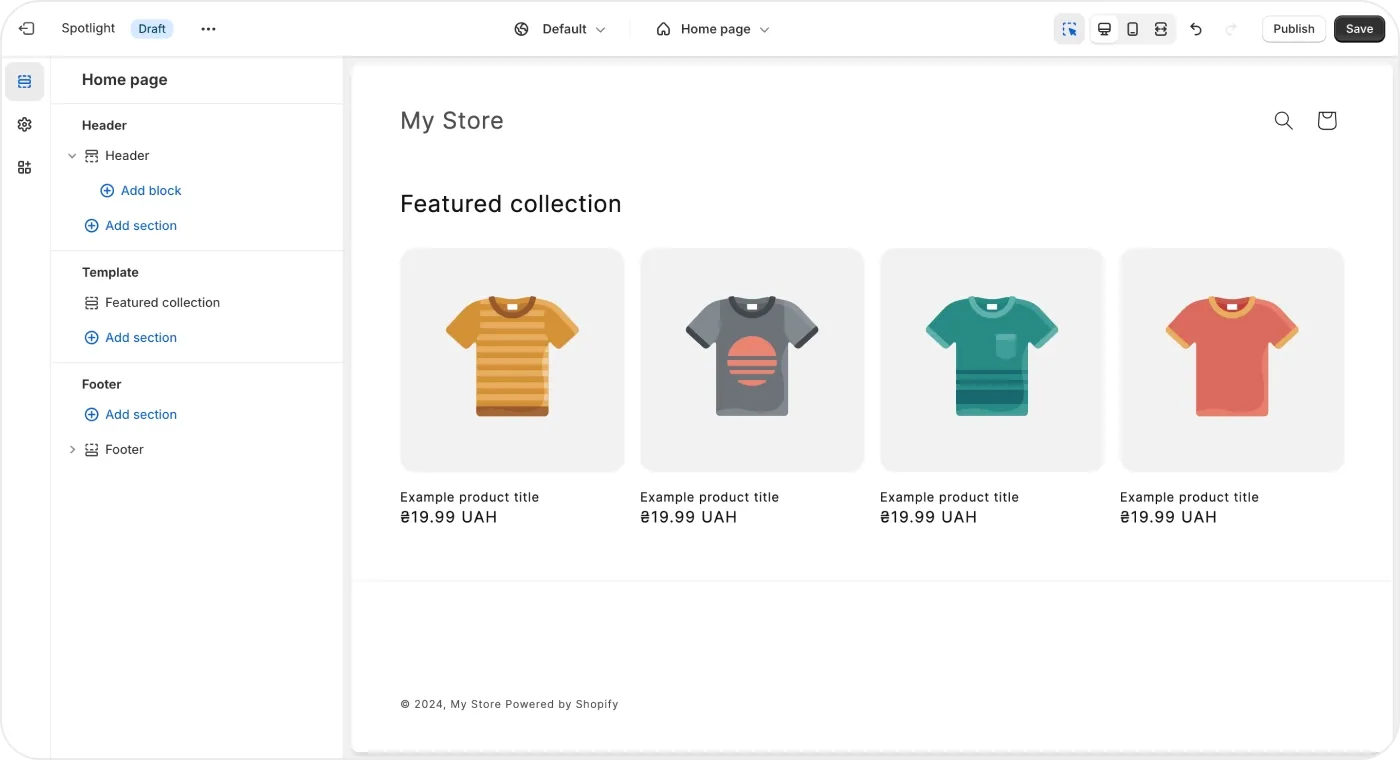Click the exit editor icon top-left

[26, 28]
